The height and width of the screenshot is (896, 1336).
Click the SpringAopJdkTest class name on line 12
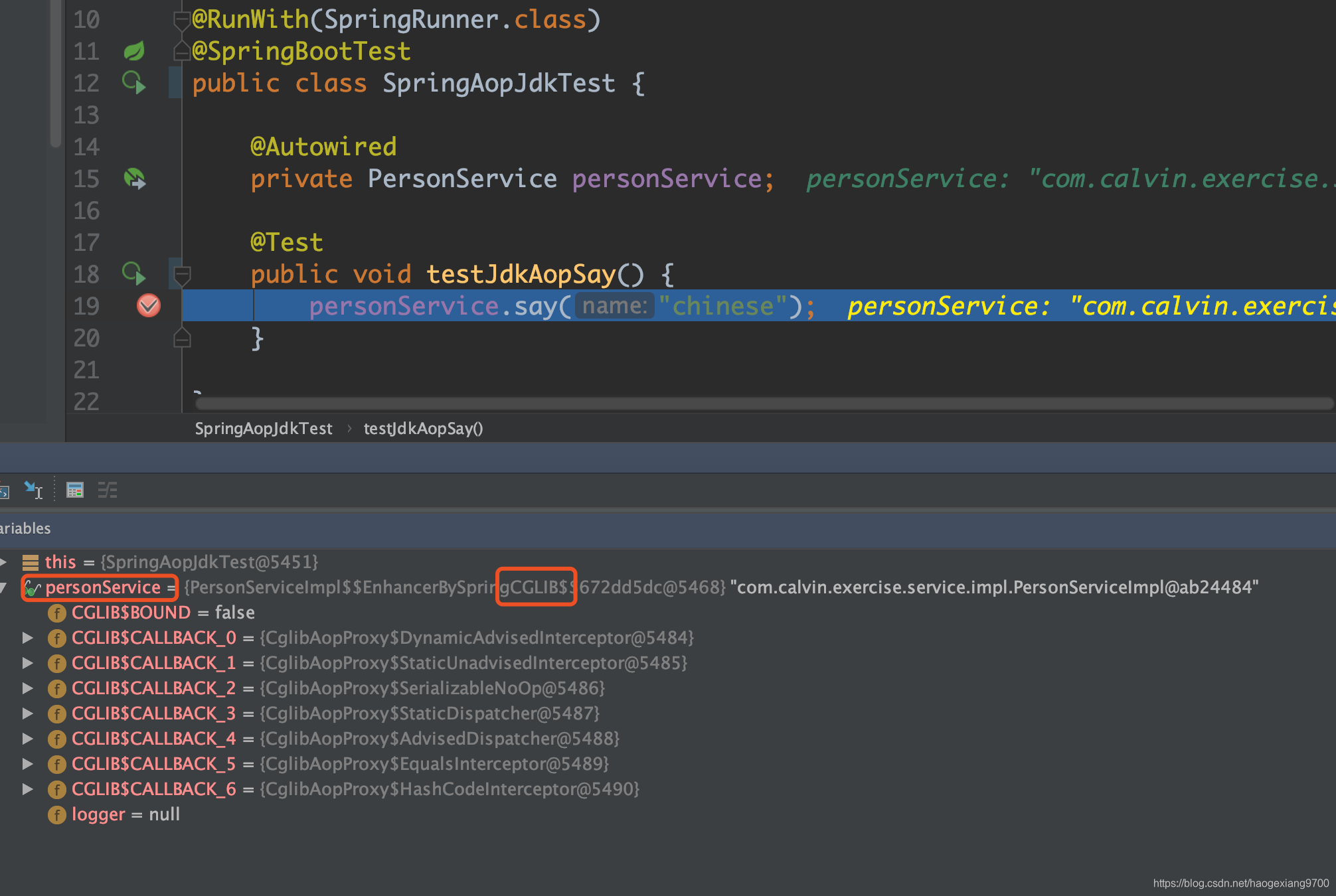(499, 83)
